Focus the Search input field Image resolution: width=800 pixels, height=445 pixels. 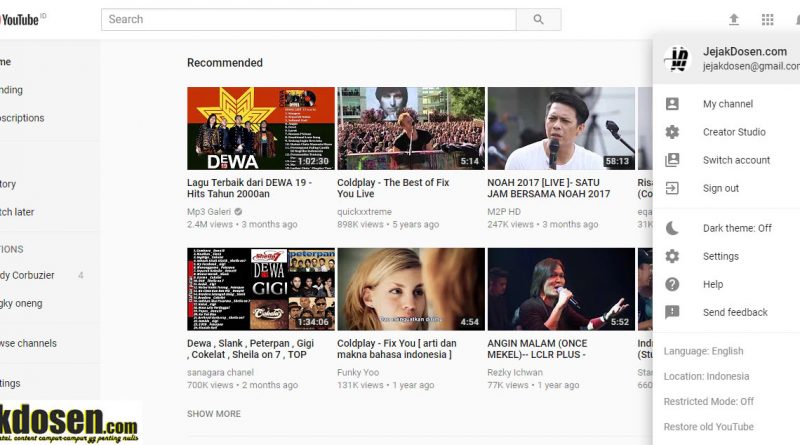tap(309, 19)
